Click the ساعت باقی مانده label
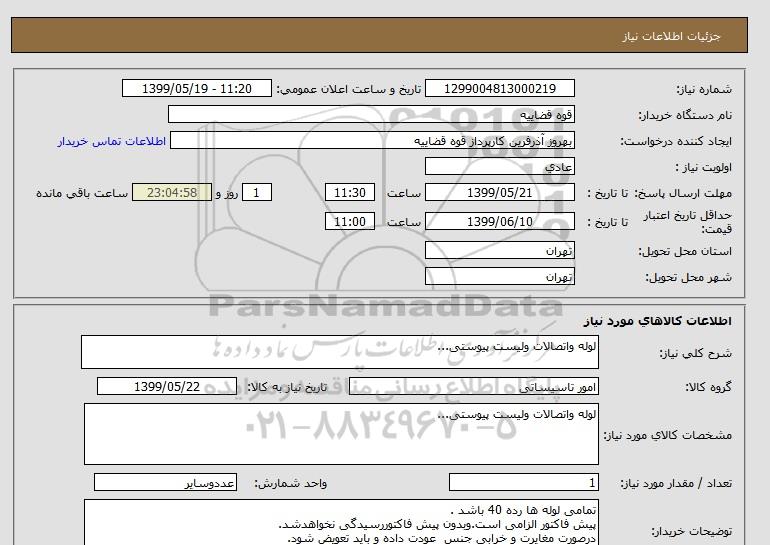This screenshot has height=545, width=770. tap(82, 193)
